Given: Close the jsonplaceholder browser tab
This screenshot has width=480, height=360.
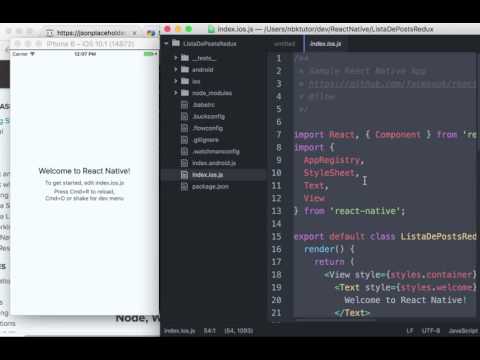Looking at the screenshot, I should click(x=134, y=33).
